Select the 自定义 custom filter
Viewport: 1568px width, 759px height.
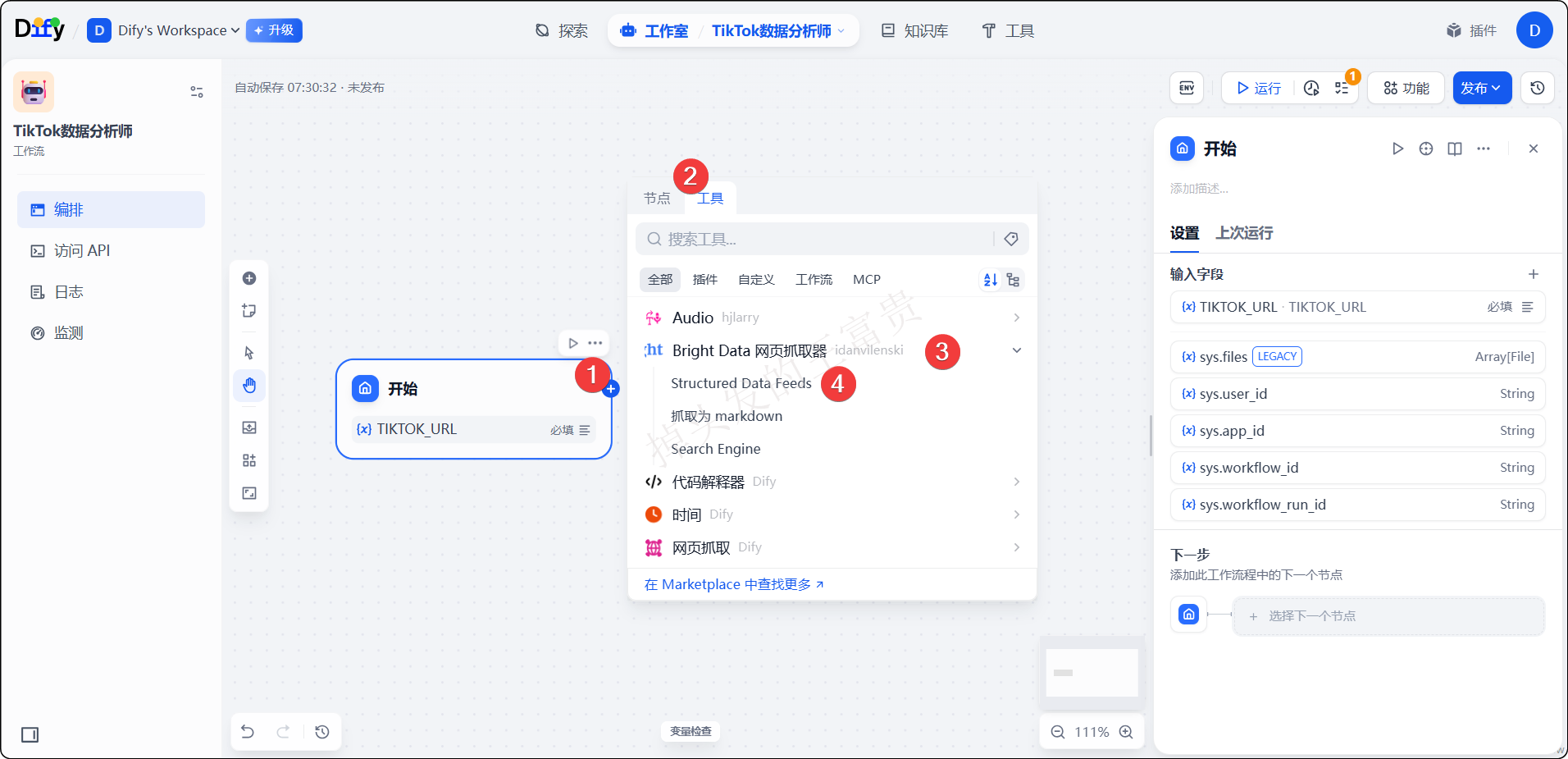[756, 280]
